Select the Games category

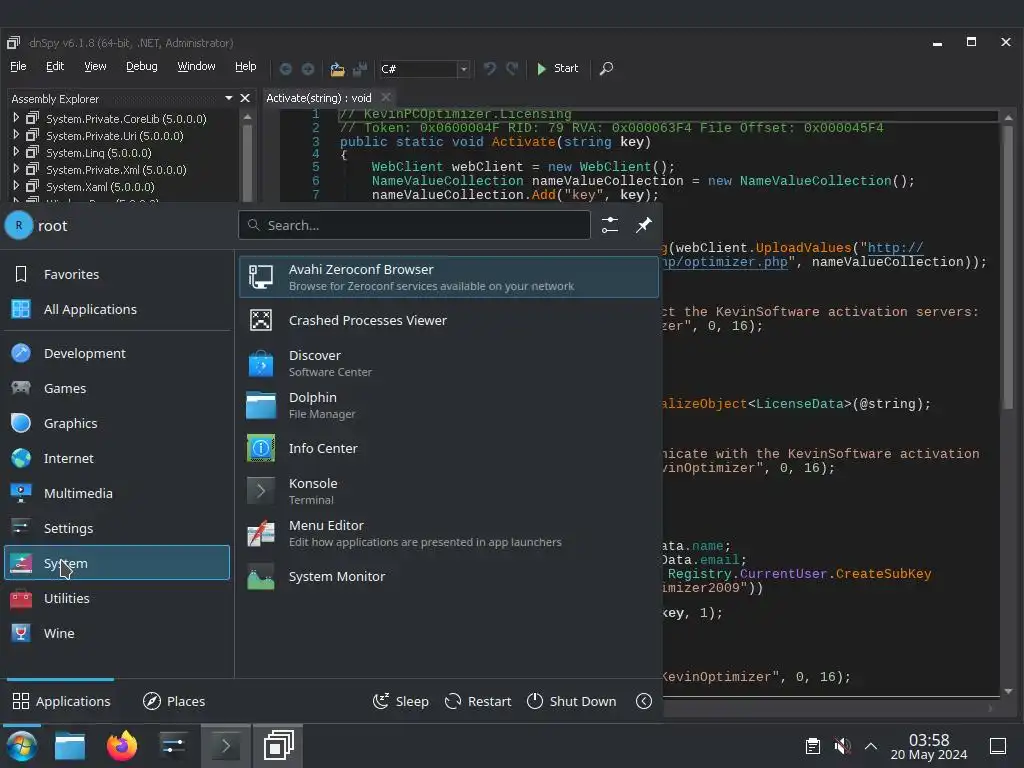click(117, 389)
